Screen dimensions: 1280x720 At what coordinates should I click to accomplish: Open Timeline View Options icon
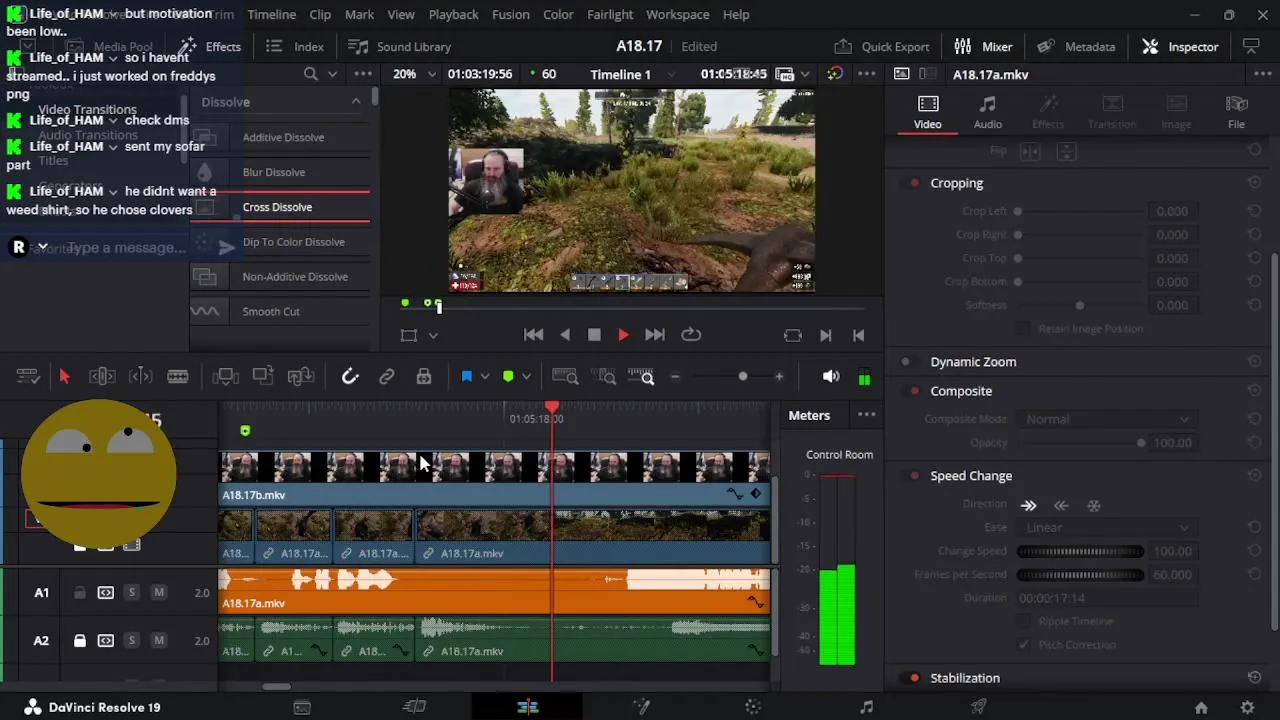coord(28,376)
